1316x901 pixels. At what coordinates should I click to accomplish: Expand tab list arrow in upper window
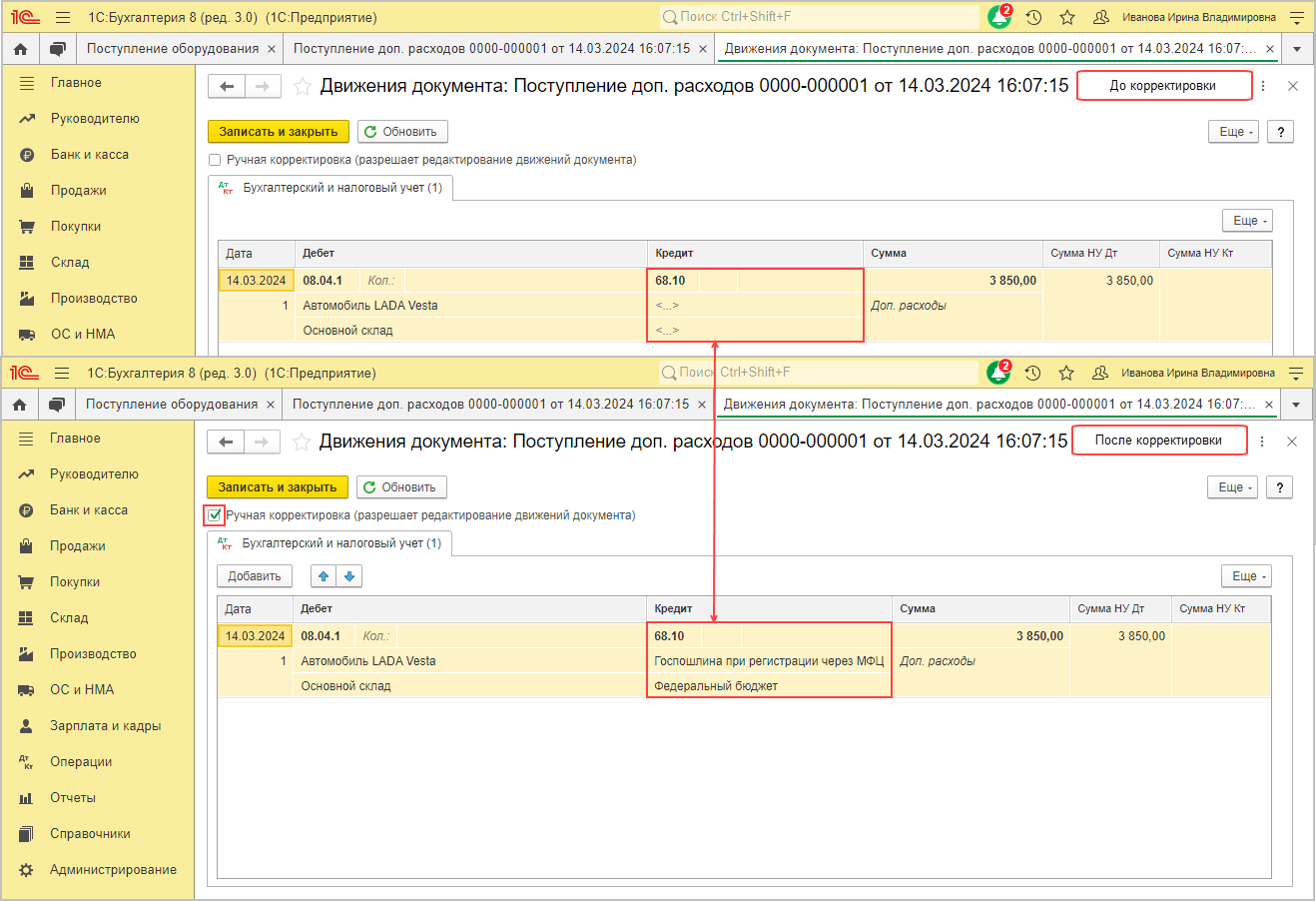tap(1297, 49)
